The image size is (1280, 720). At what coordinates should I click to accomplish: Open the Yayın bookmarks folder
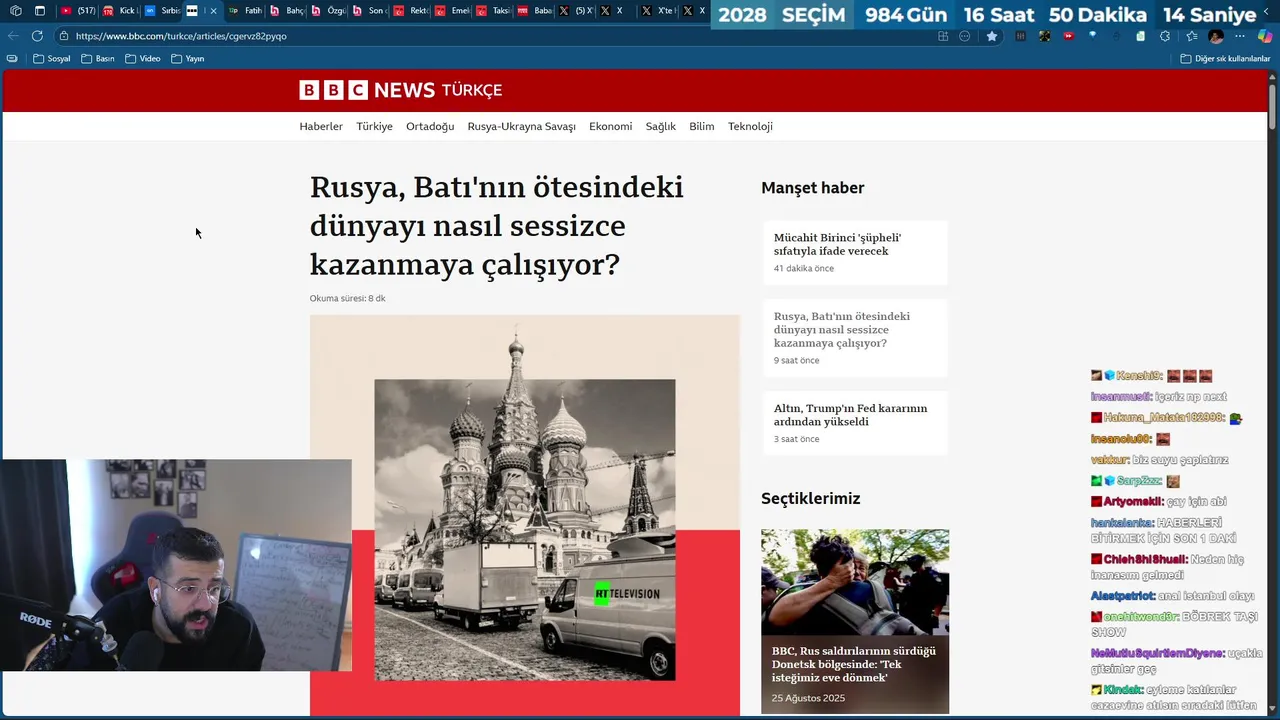coord(188,58)
